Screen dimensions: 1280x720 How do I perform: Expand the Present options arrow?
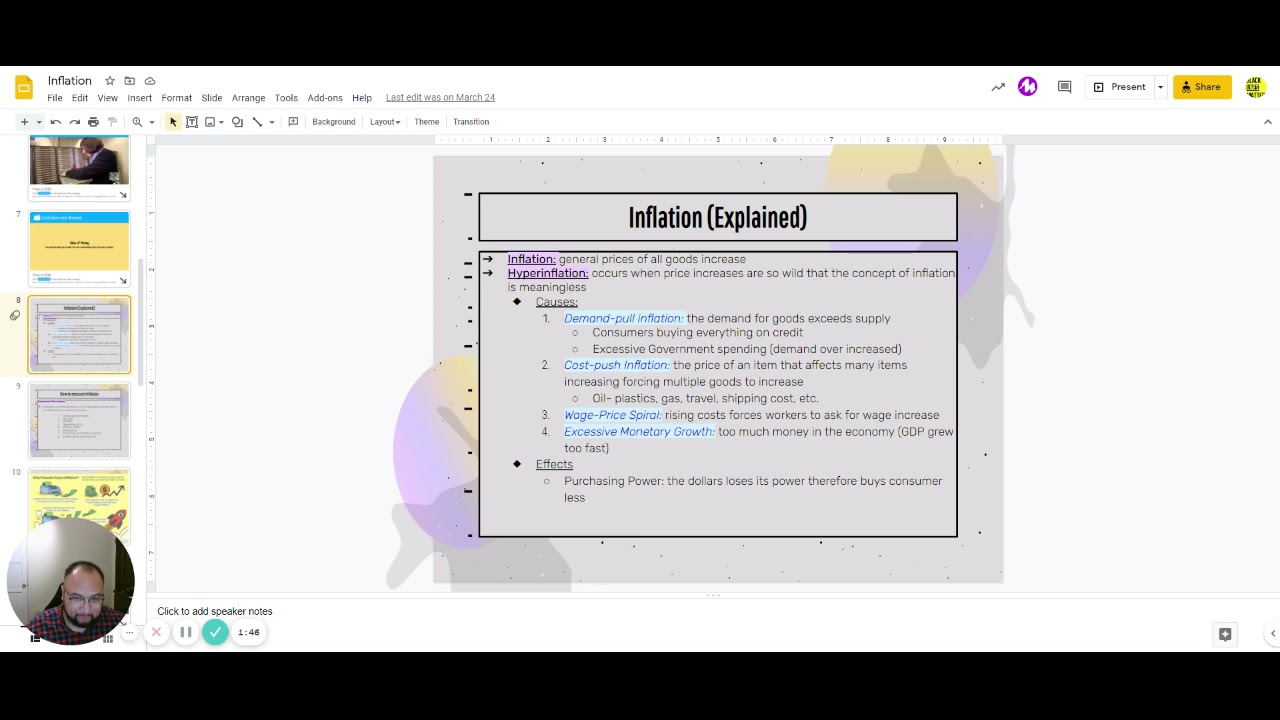tap(1160, 87)
